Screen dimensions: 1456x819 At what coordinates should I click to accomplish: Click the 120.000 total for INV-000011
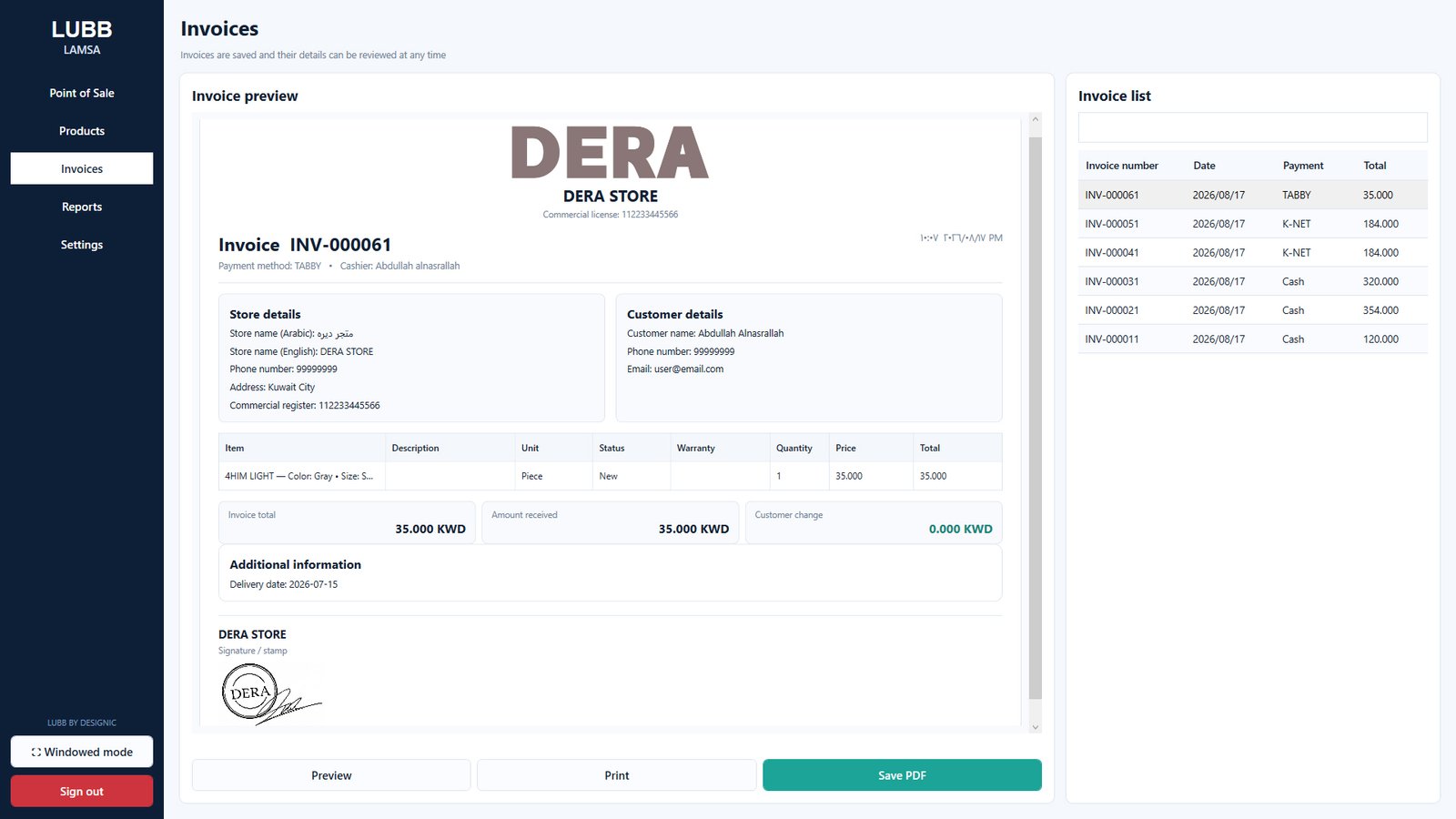tap(1380, 339)
